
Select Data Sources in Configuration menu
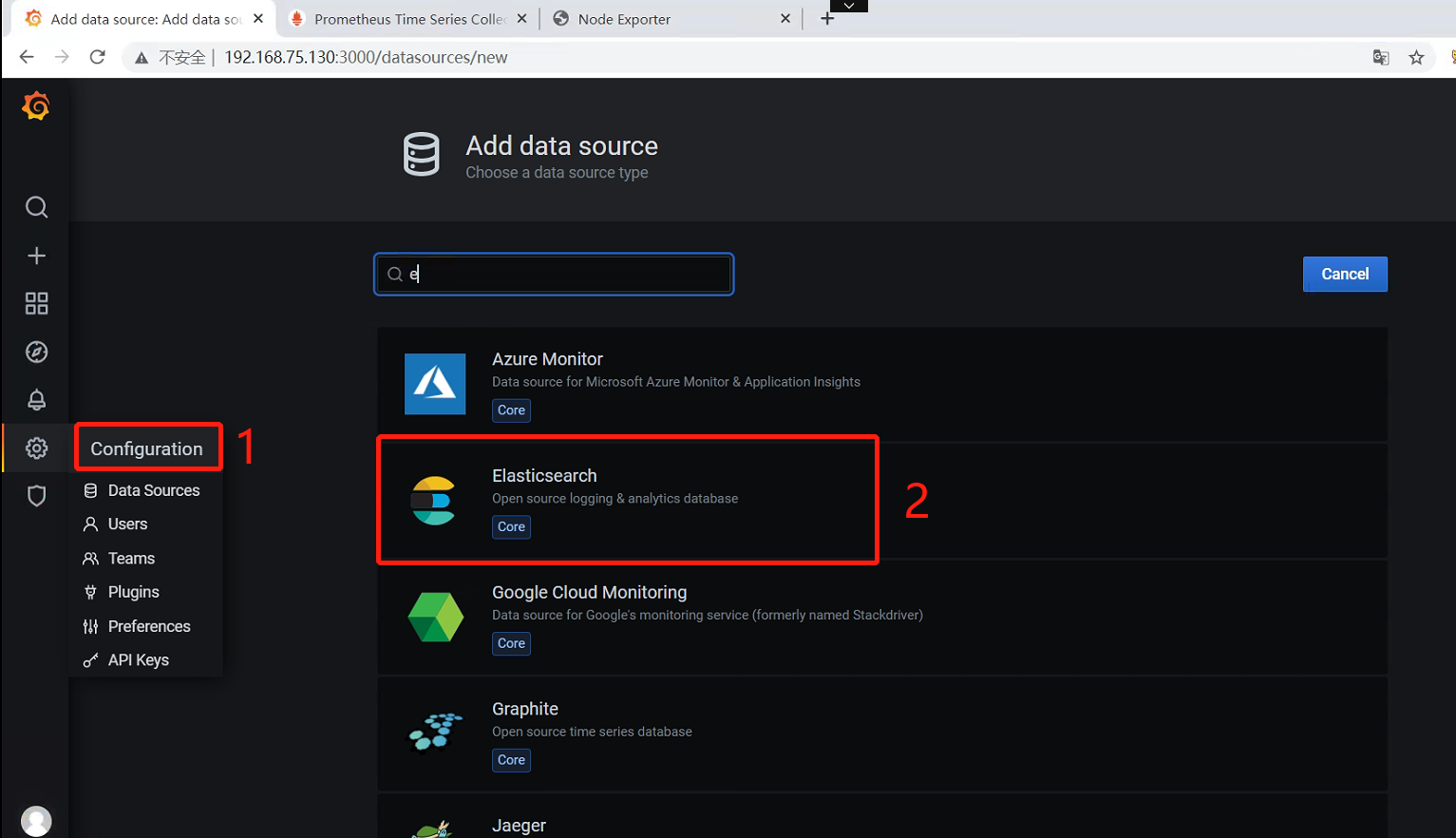click(x=153, y=490)
